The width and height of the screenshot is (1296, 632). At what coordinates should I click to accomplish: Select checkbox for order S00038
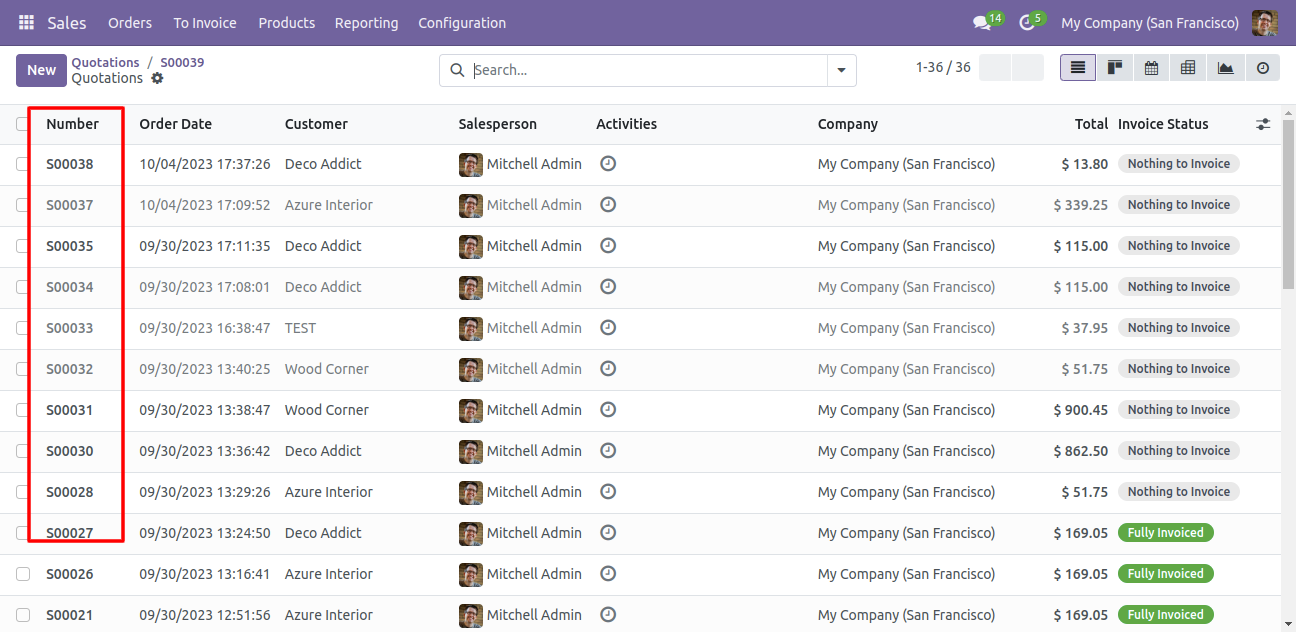pos(23,164)
